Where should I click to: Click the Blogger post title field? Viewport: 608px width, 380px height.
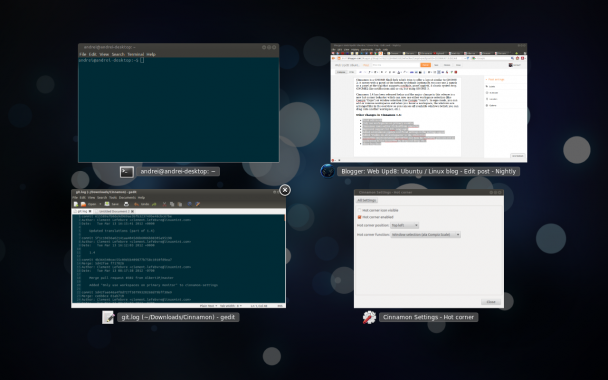point(396,65)
